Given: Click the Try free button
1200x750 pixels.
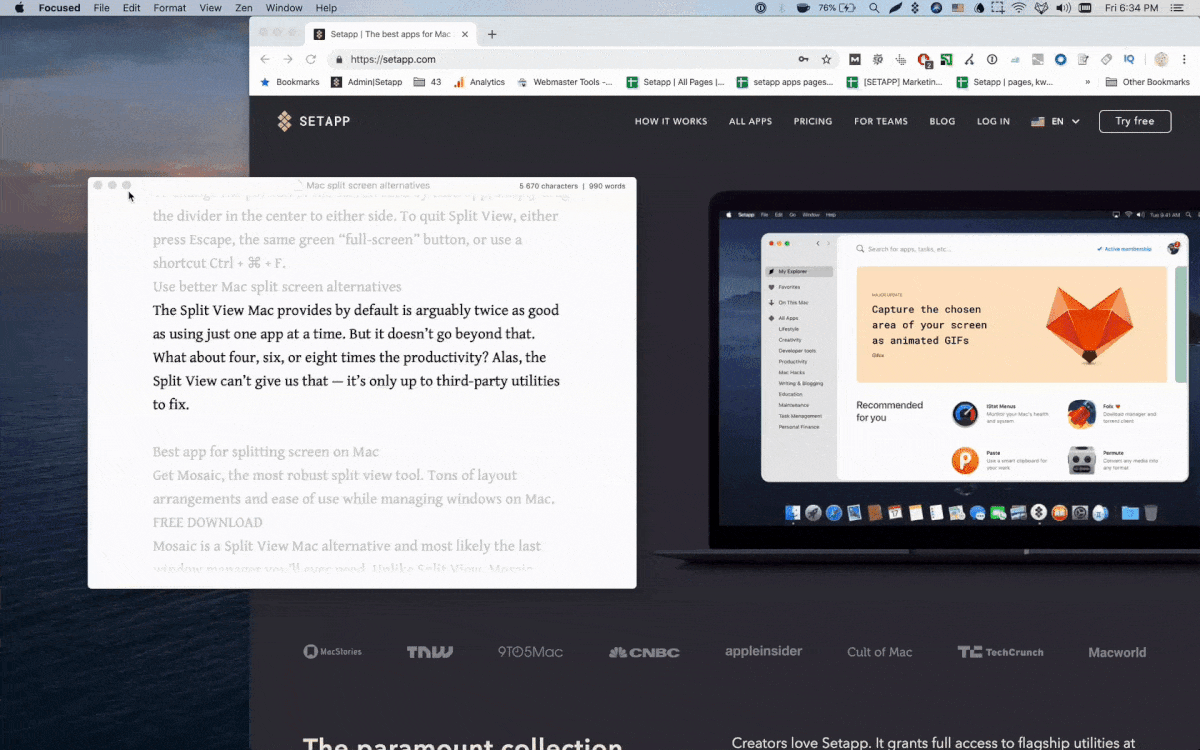Looking at the screenshot, I should (1135, 121).
